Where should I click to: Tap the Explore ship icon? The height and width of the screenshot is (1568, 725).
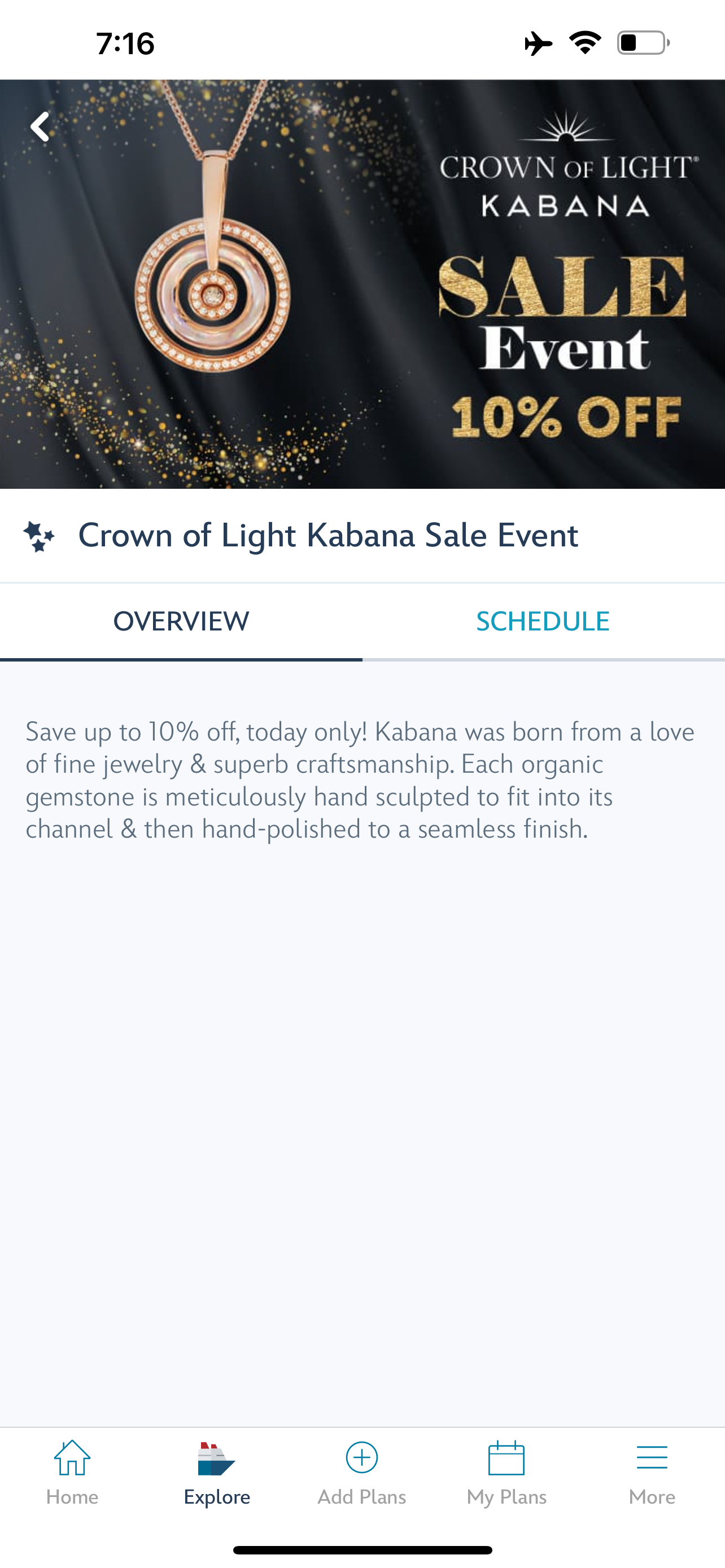pyautogui.click(x=216, y=1458)
